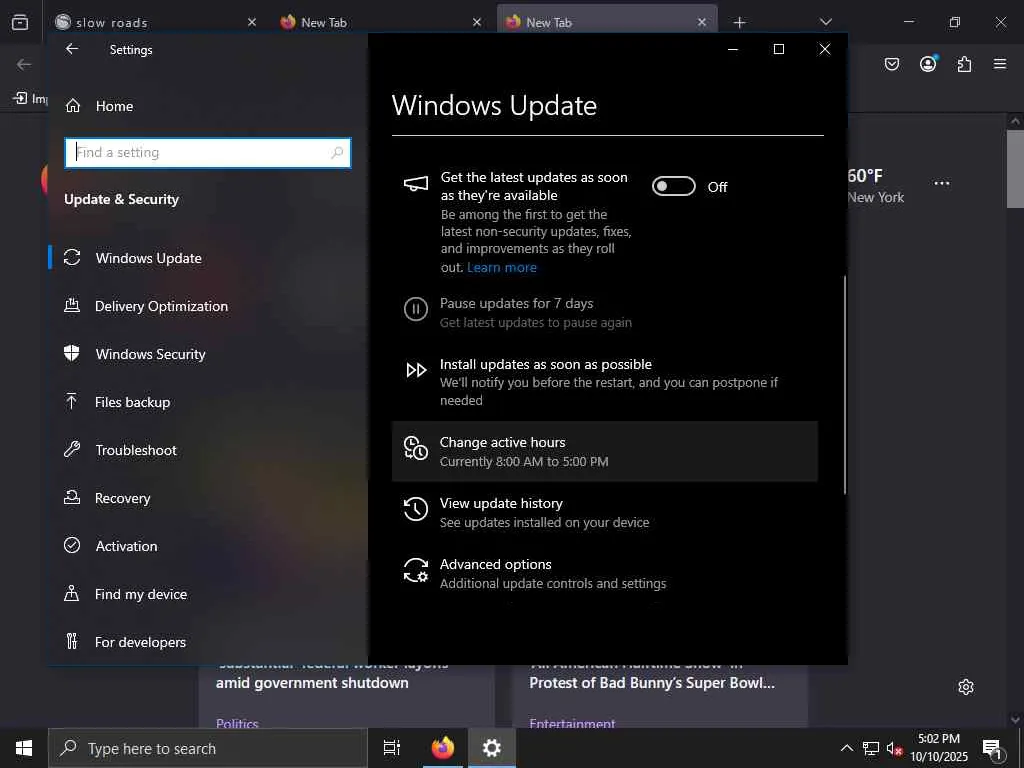This screenshot has width=1024, height=768.
Task: Focus the Find a setting search box
Action: coord(208,153)
